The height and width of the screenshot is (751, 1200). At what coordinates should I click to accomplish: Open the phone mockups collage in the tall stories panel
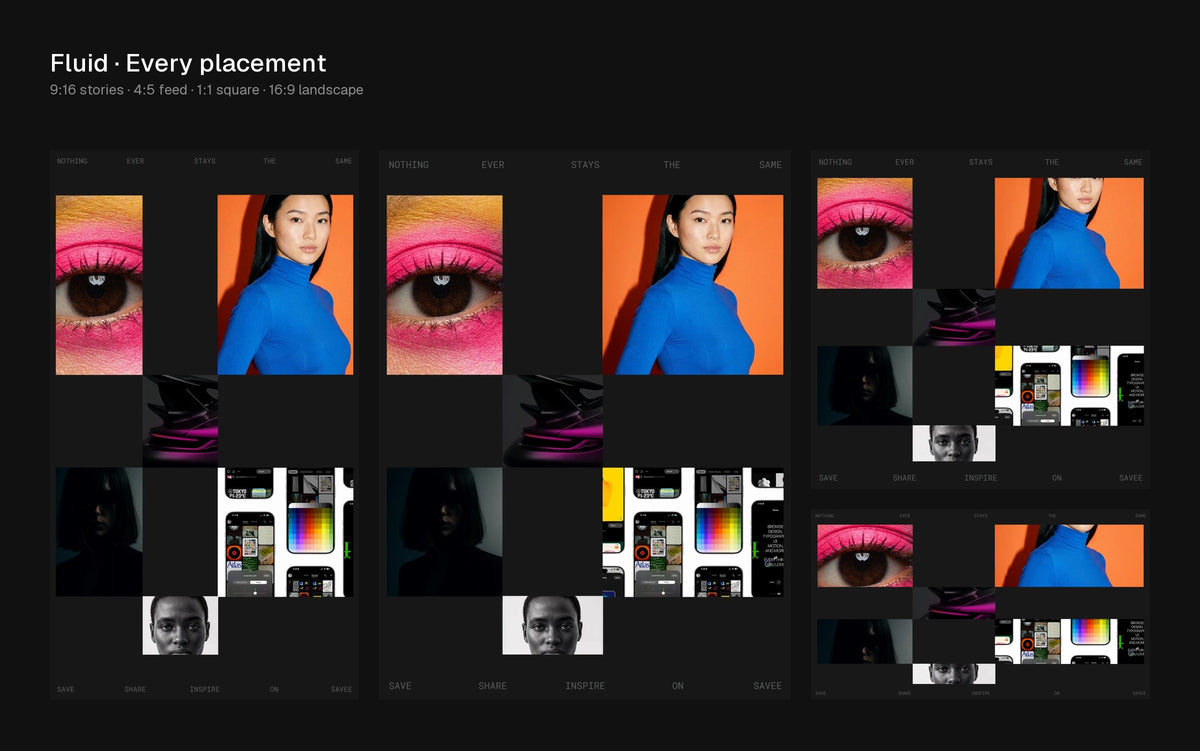click(x=286, y=532)
